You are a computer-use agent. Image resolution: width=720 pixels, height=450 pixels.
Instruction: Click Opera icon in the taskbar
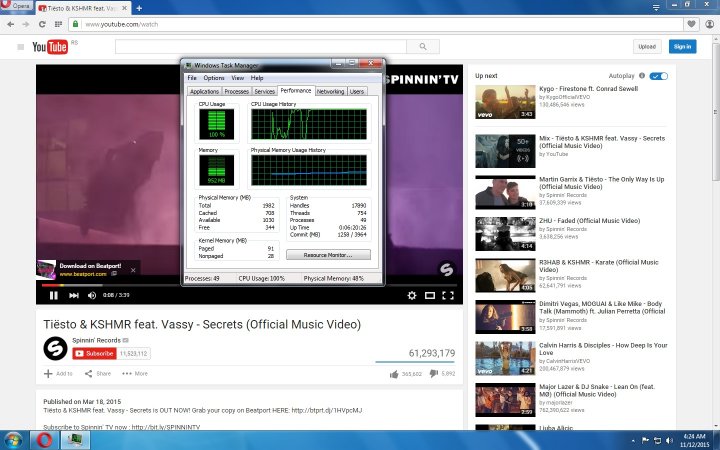44,440
